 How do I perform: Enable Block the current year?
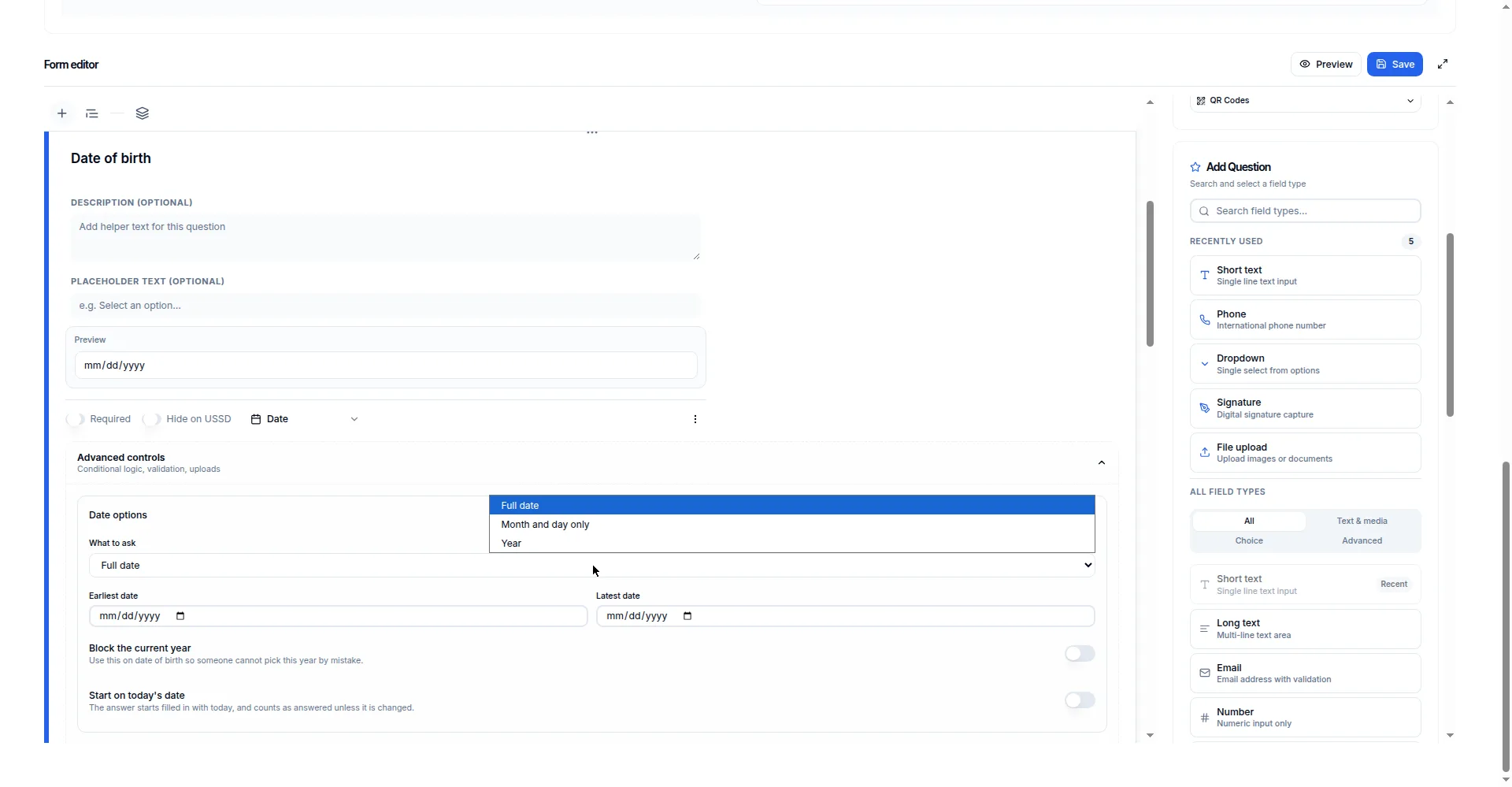(1080, 654)
